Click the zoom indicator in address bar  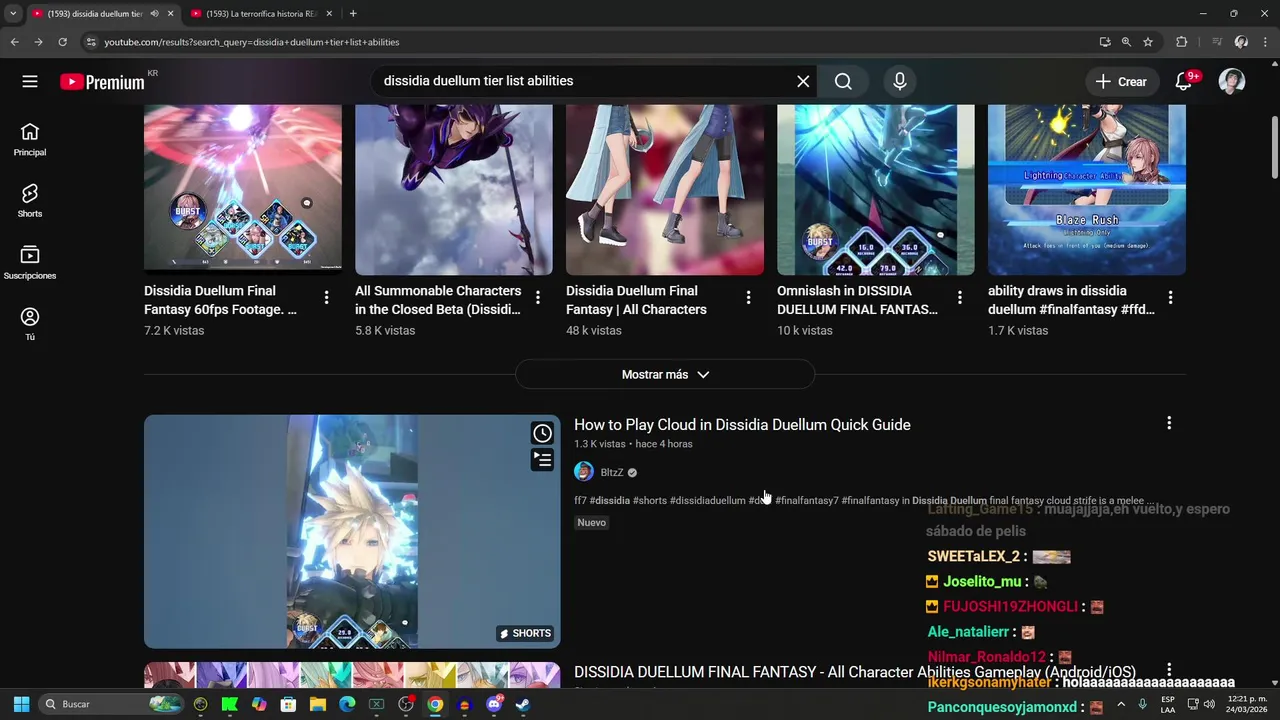1126,42
